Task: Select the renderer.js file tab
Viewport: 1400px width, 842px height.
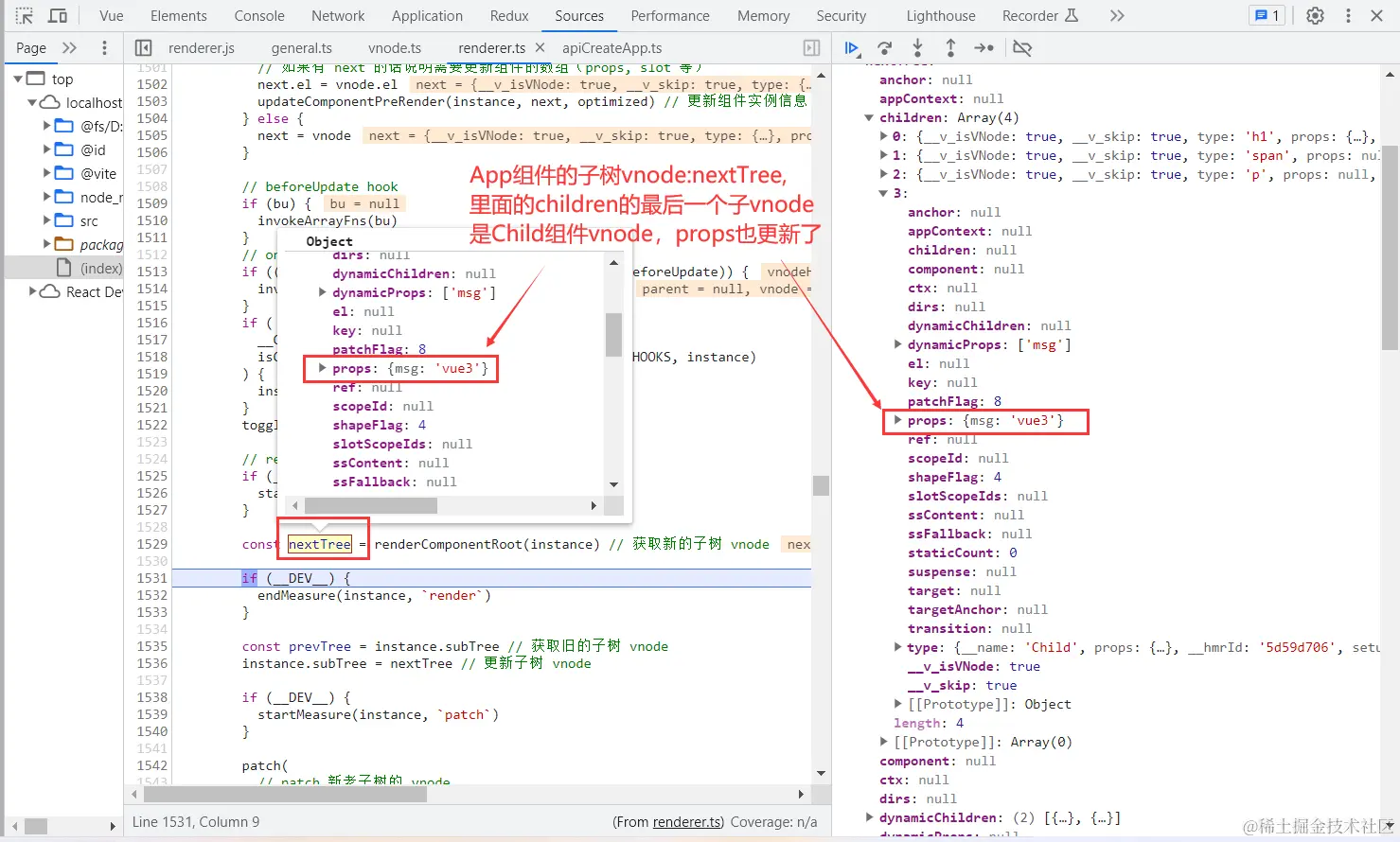Action: [x=202, y=48]
